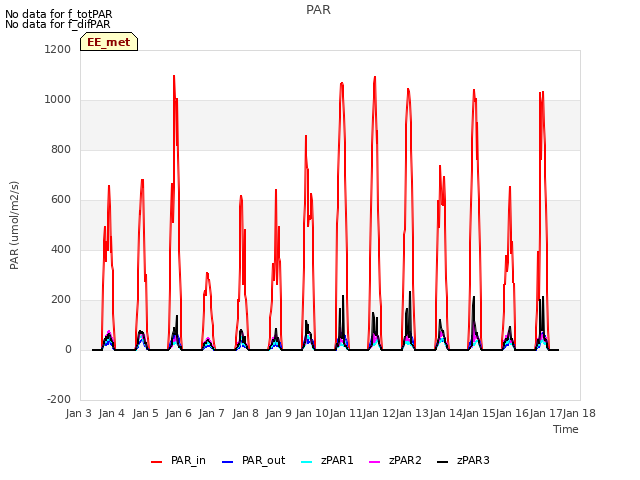
Task: Click the Jan 14 x-axis label
Action: tap(446, 413)
